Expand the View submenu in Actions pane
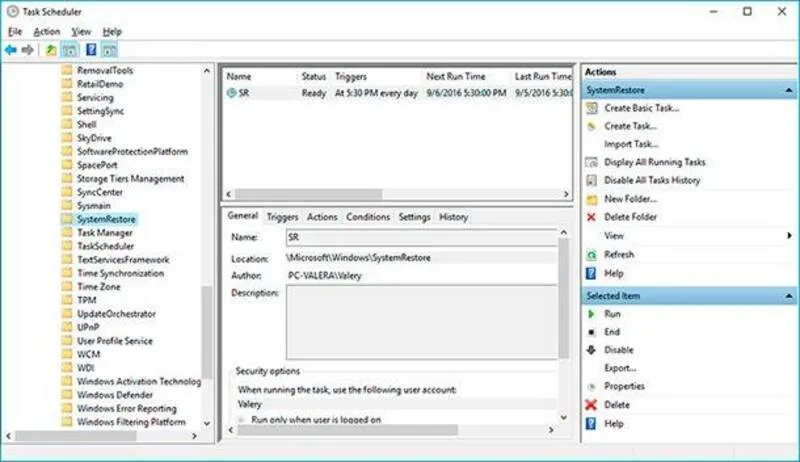800x462 pixels. 789,236
